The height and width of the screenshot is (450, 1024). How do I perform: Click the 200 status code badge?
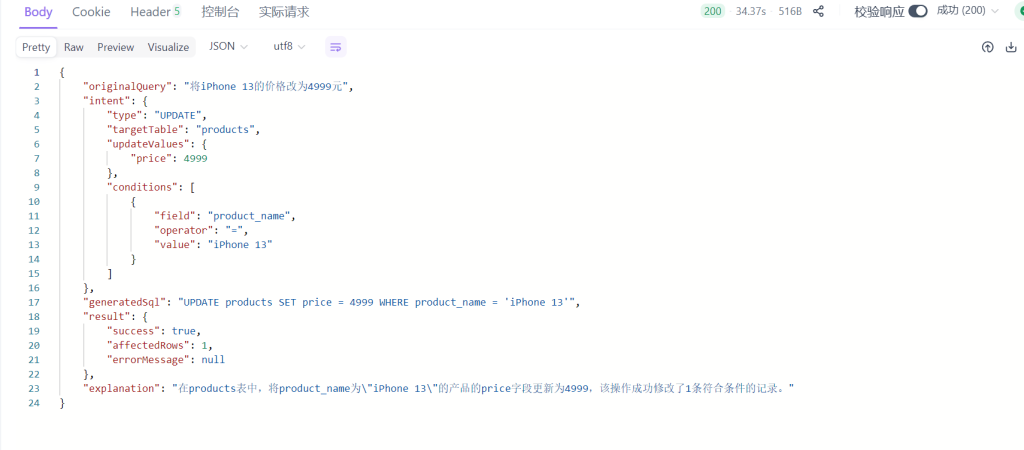712,12
